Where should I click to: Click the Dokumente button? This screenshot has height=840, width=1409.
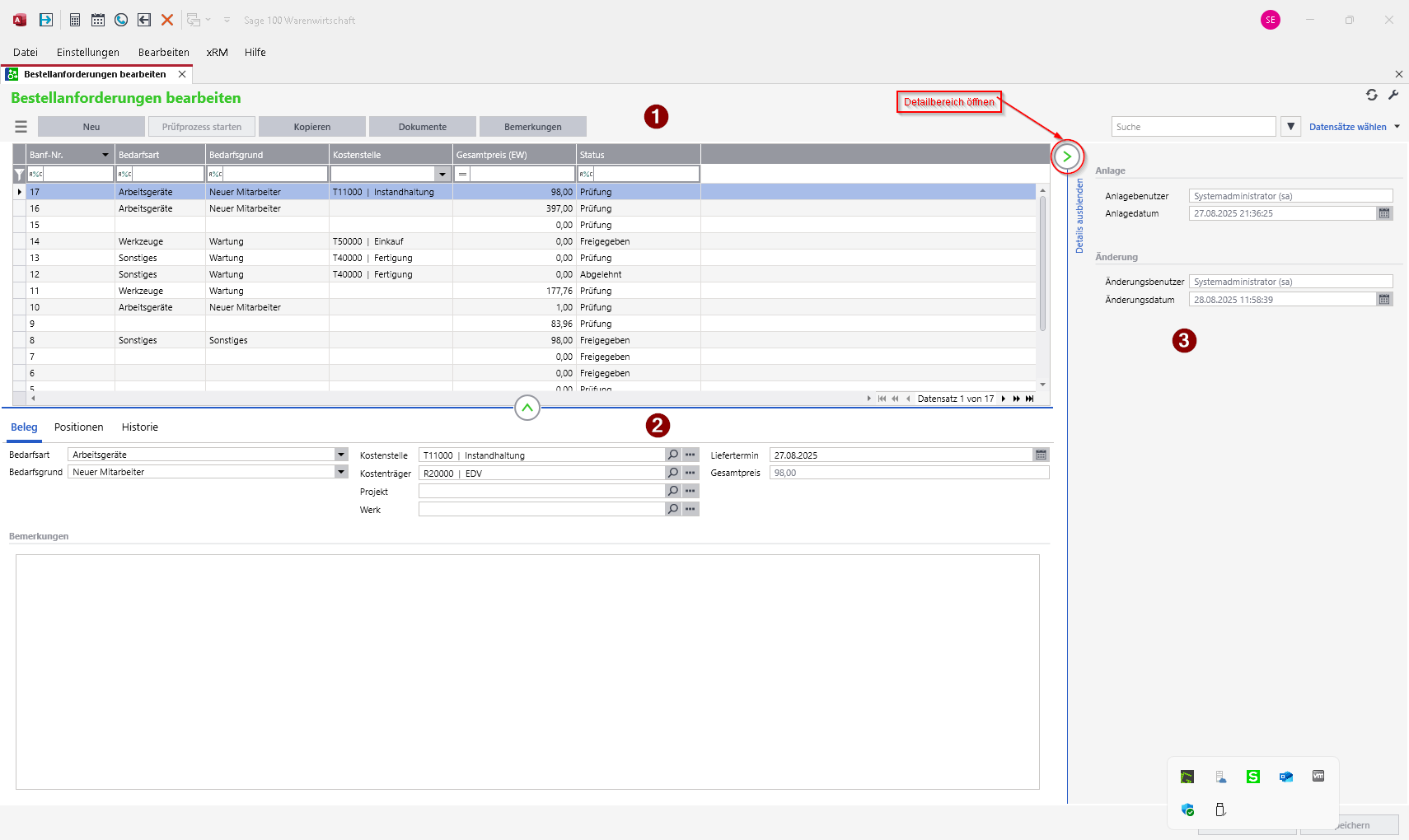[423, 127]
